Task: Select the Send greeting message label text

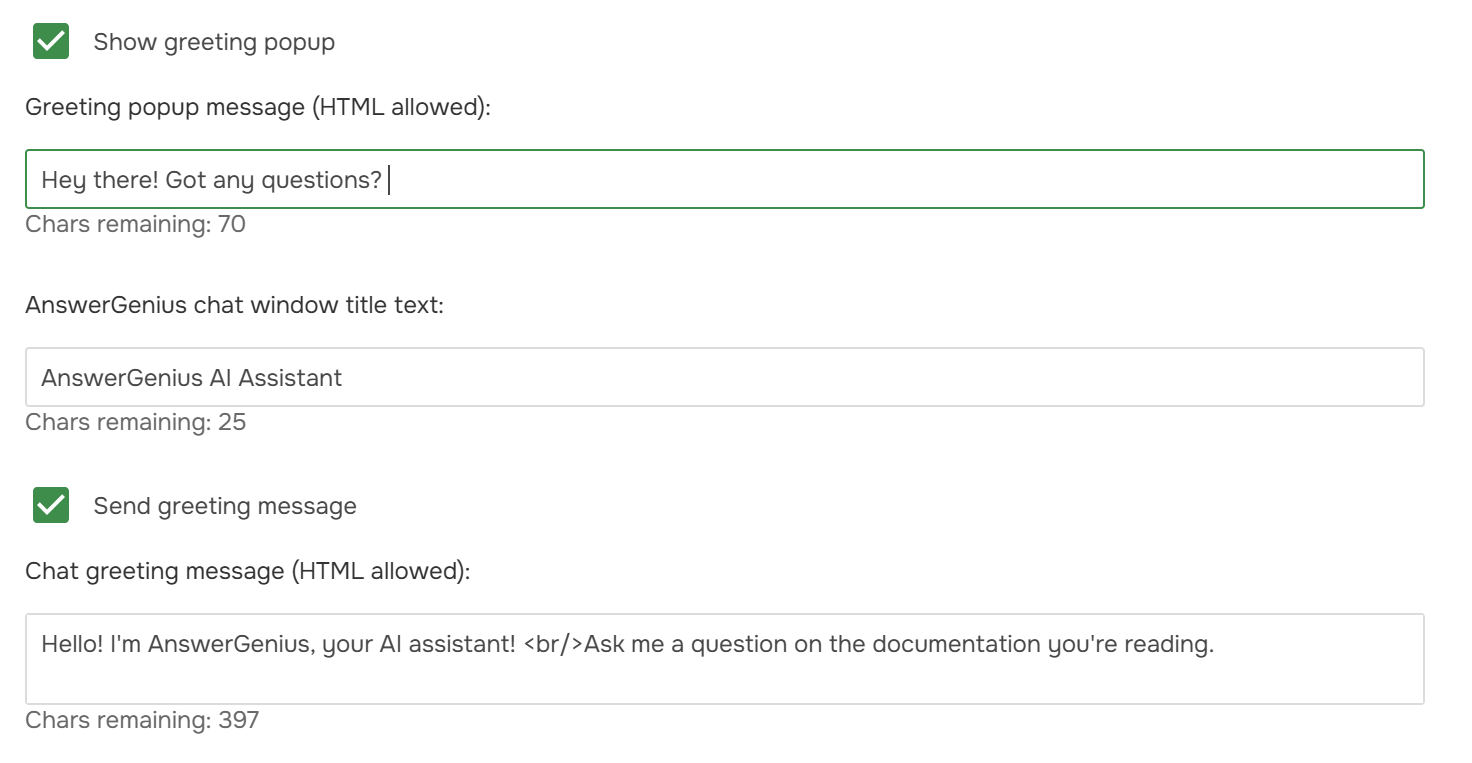Action: 224,506
